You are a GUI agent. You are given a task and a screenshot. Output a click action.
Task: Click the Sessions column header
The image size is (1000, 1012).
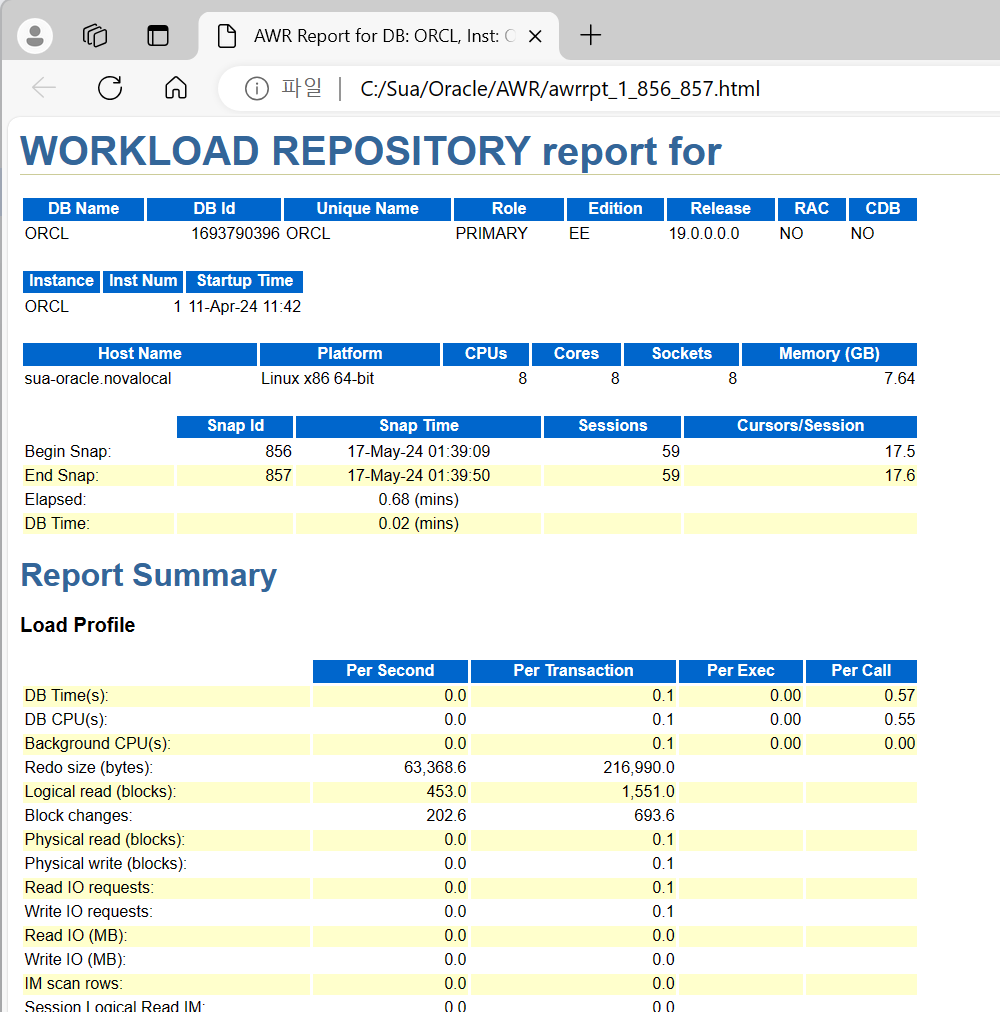[613, 426]
